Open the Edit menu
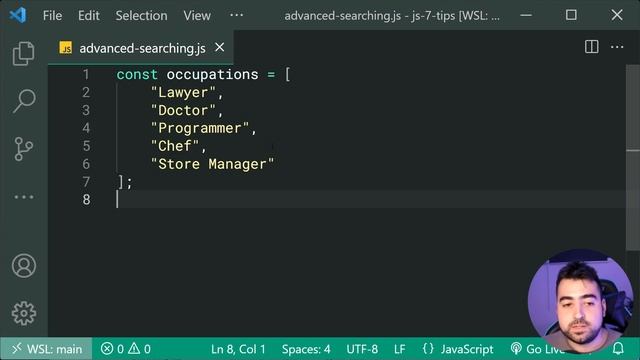640x360 pixels. pyautogui.click(x=89, y=16)
